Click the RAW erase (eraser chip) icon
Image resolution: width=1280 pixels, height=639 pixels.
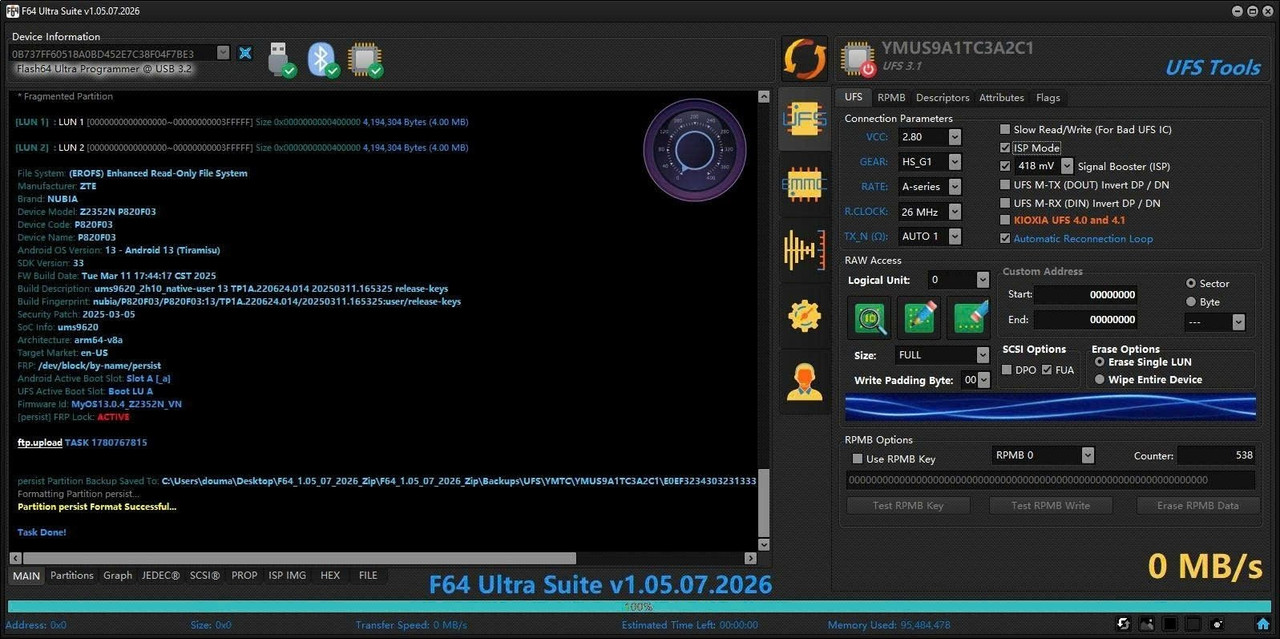(968, 317)
